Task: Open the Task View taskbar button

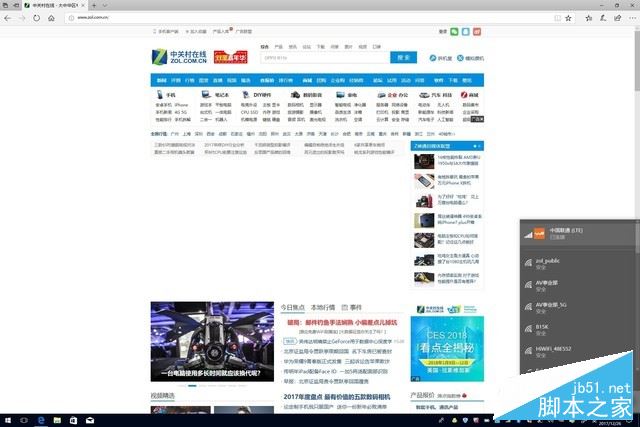Action: pyautogui.click(x=24, y=420)
